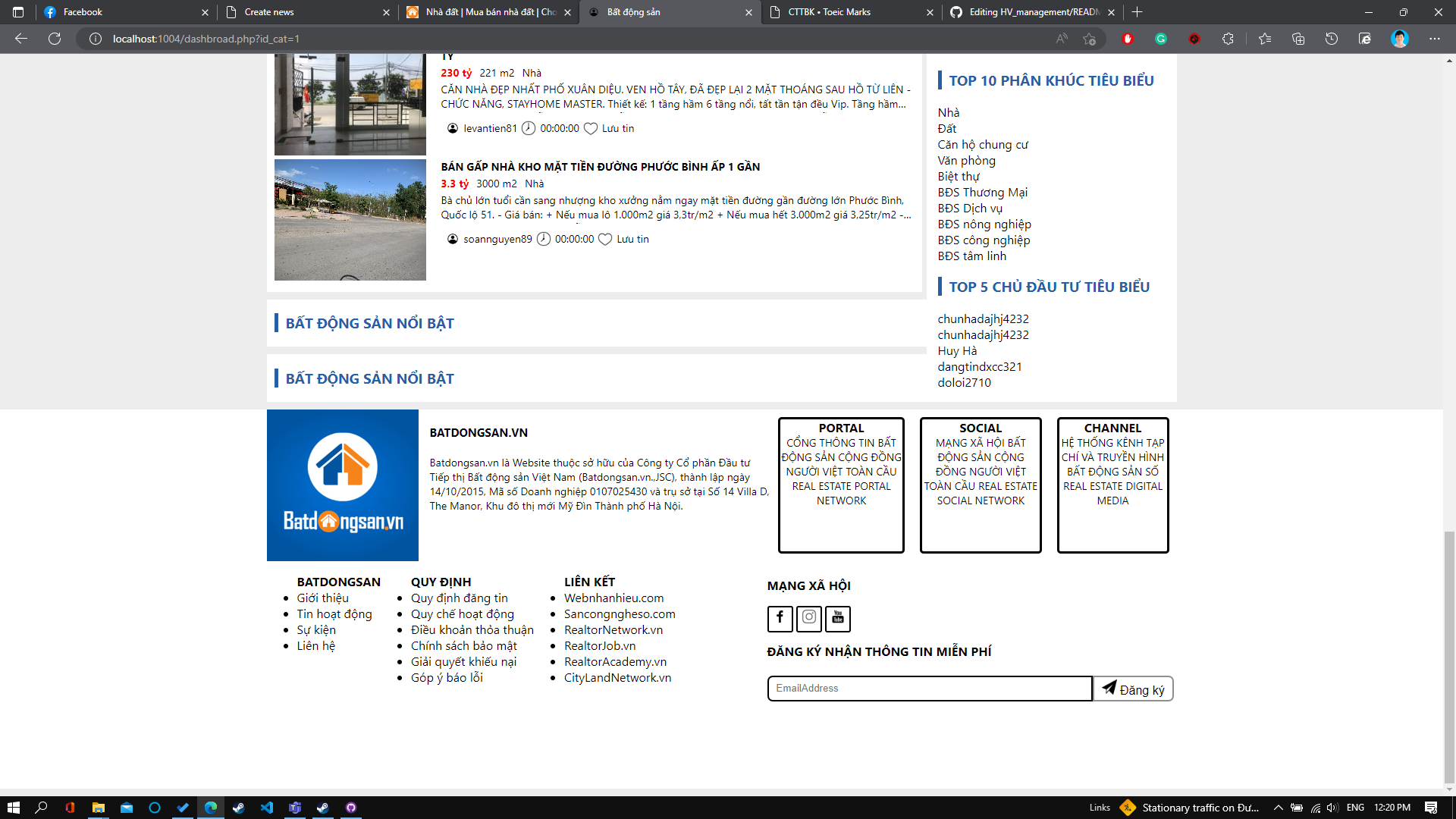Click heart icon beside soannguyen89 listing
The image size is (1456, 819).
tap(604, 240)
